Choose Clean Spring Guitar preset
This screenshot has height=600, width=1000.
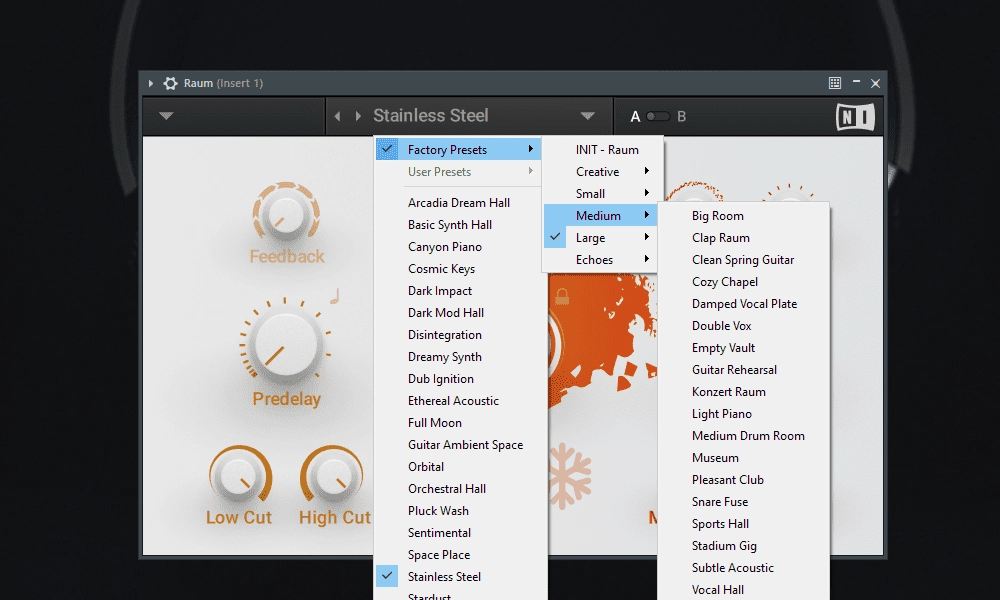743,260
